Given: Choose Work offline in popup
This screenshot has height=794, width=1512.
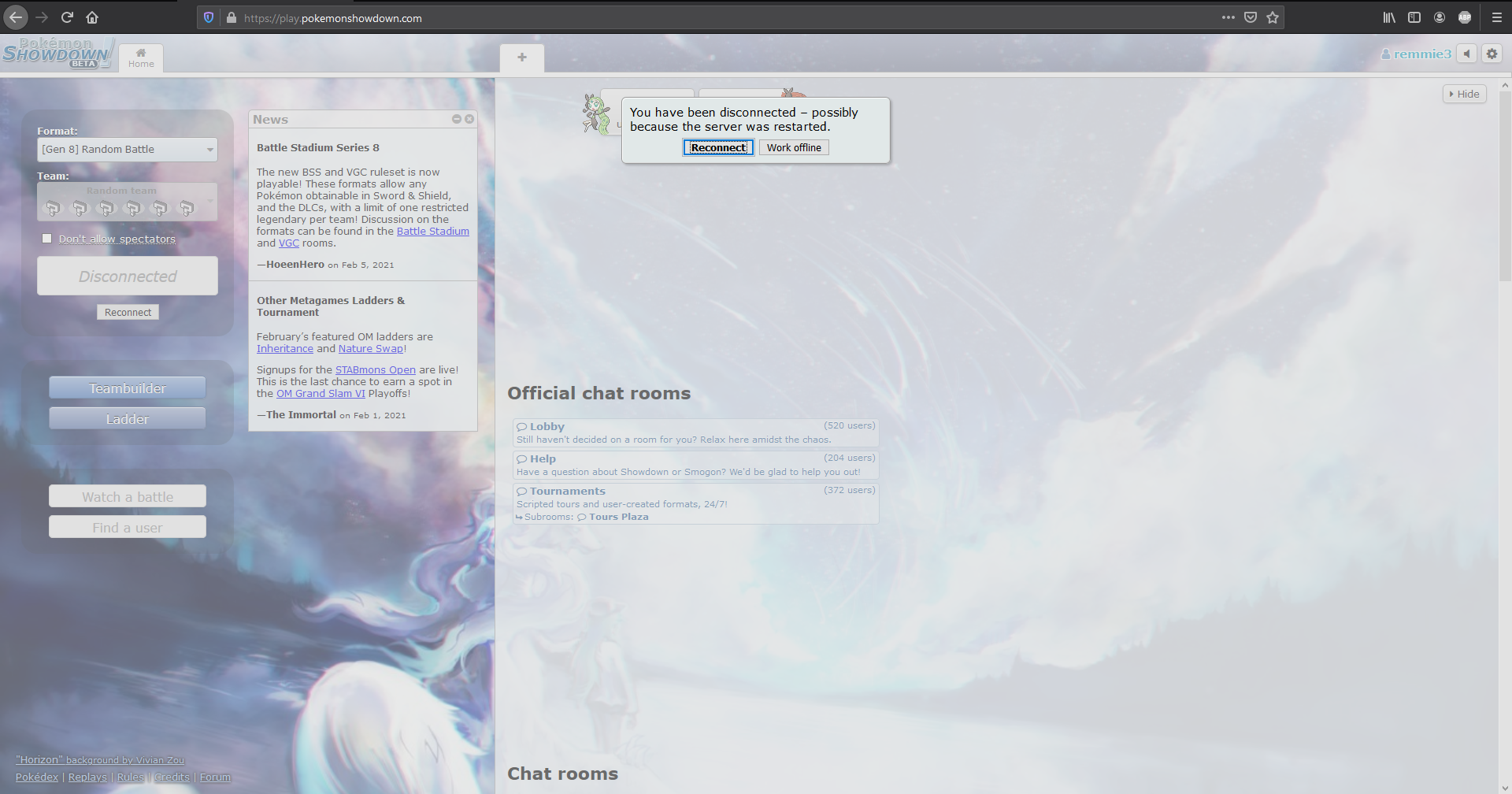Looking at the screenshot, I should pyautogui.click(x=794, y=147).
